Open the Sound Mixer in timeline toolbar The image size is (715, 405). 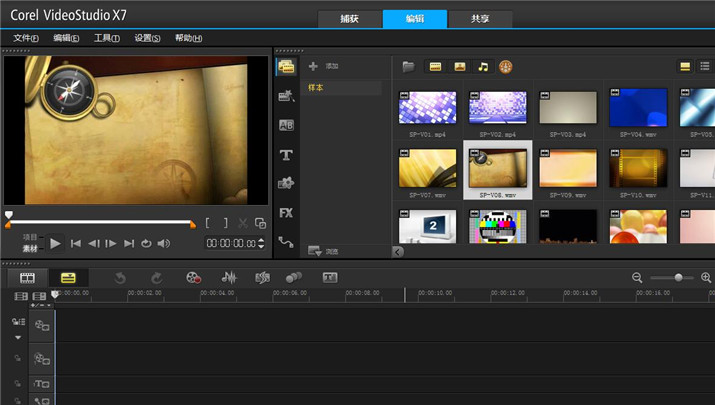point(228,277)
